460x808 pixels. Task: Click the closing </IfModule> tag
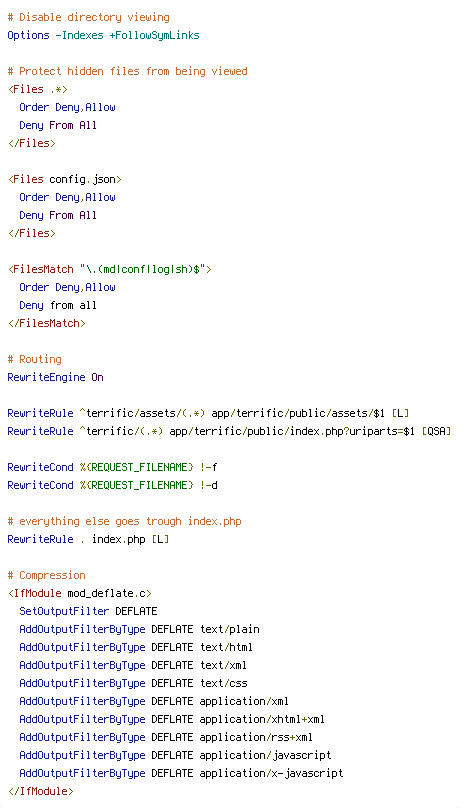tap(40, 791)
